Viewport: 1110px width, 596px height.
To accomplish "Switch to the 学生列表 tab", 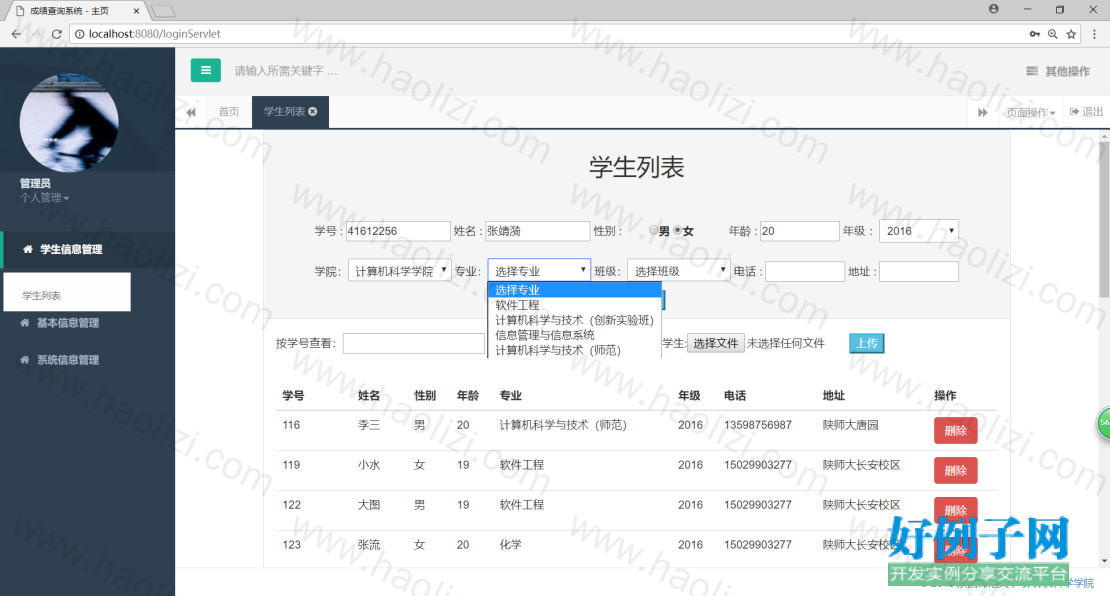I will pyautogui.click(x=285, y=112).
